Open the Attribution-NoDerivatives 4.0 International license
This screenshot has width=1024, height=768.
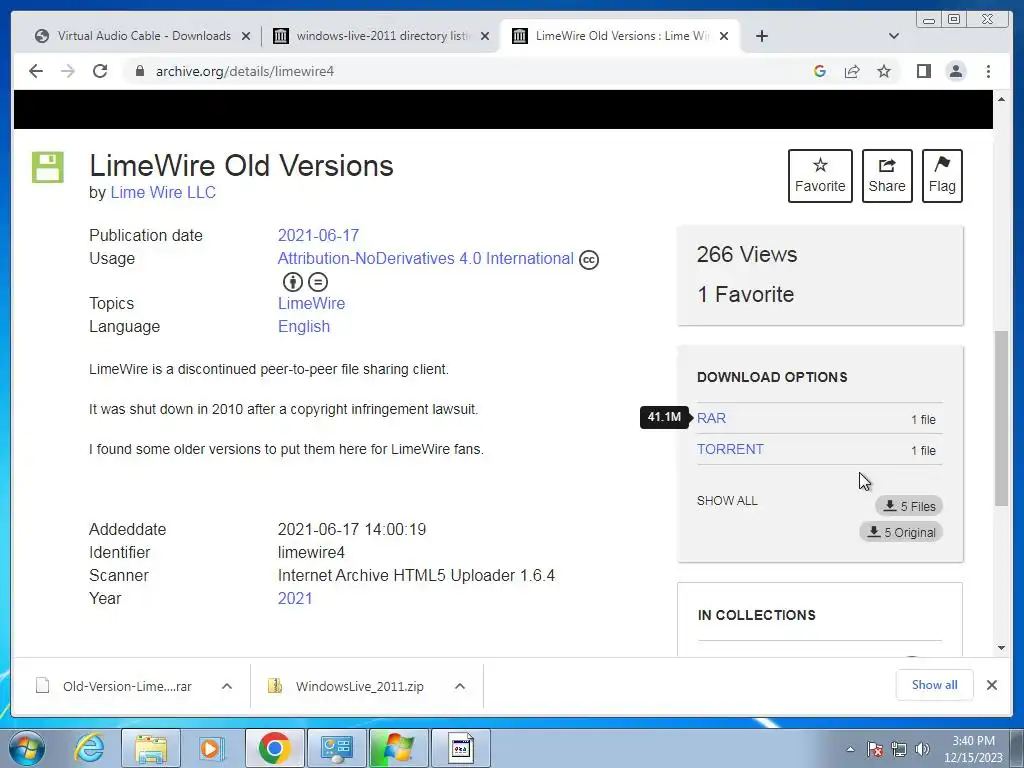[x=426, y=258]
